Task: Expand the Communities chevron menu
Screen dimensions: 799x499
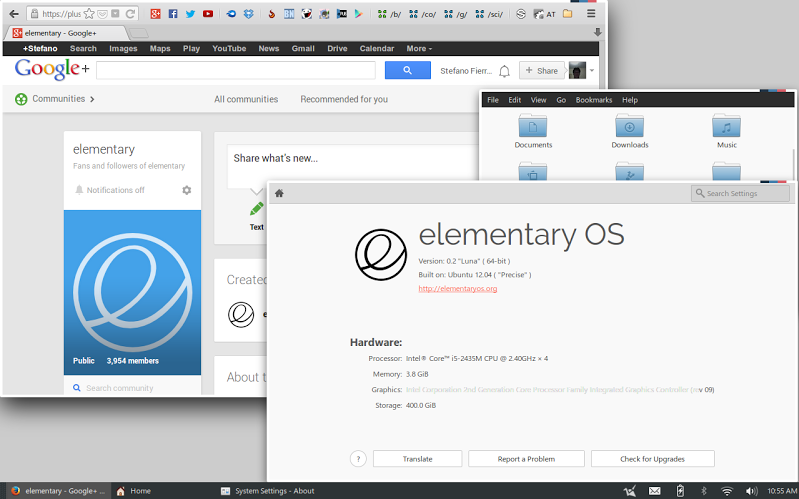Action: tap(92, 99)
